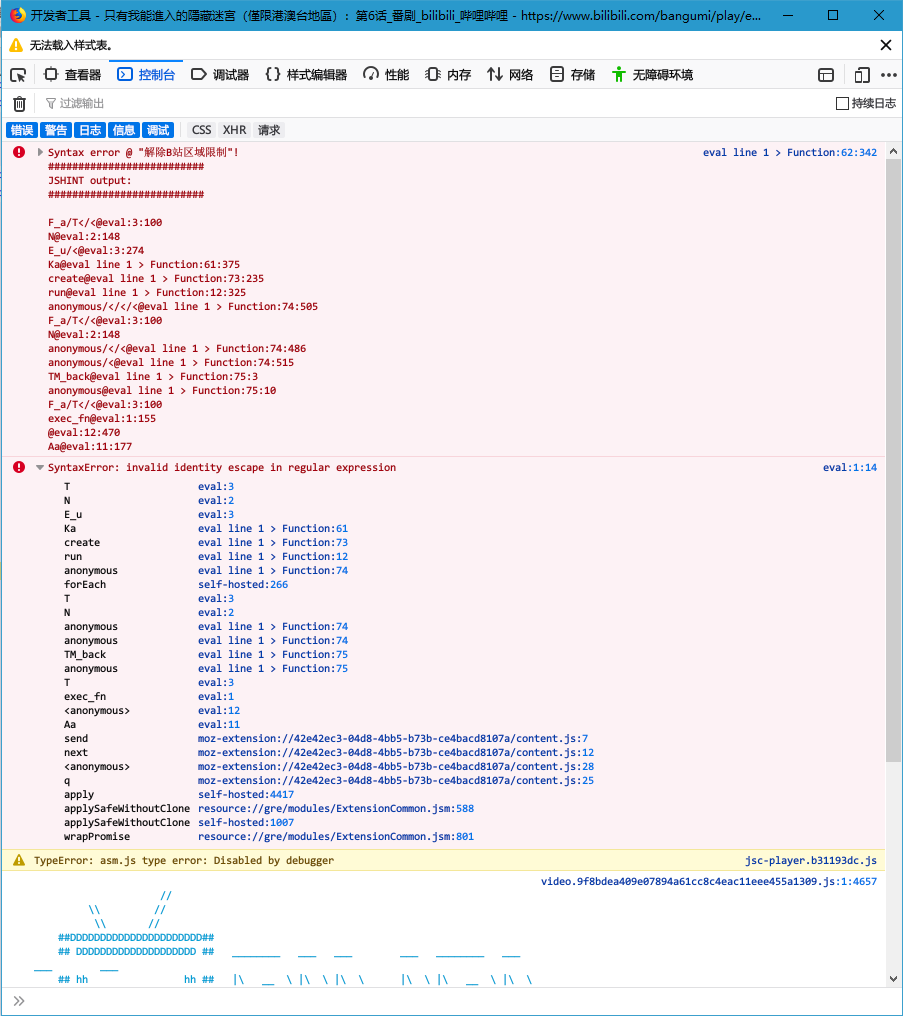Open content.js:28 stack link
Screen dimensions: 903x1016
tap(396, 767)
